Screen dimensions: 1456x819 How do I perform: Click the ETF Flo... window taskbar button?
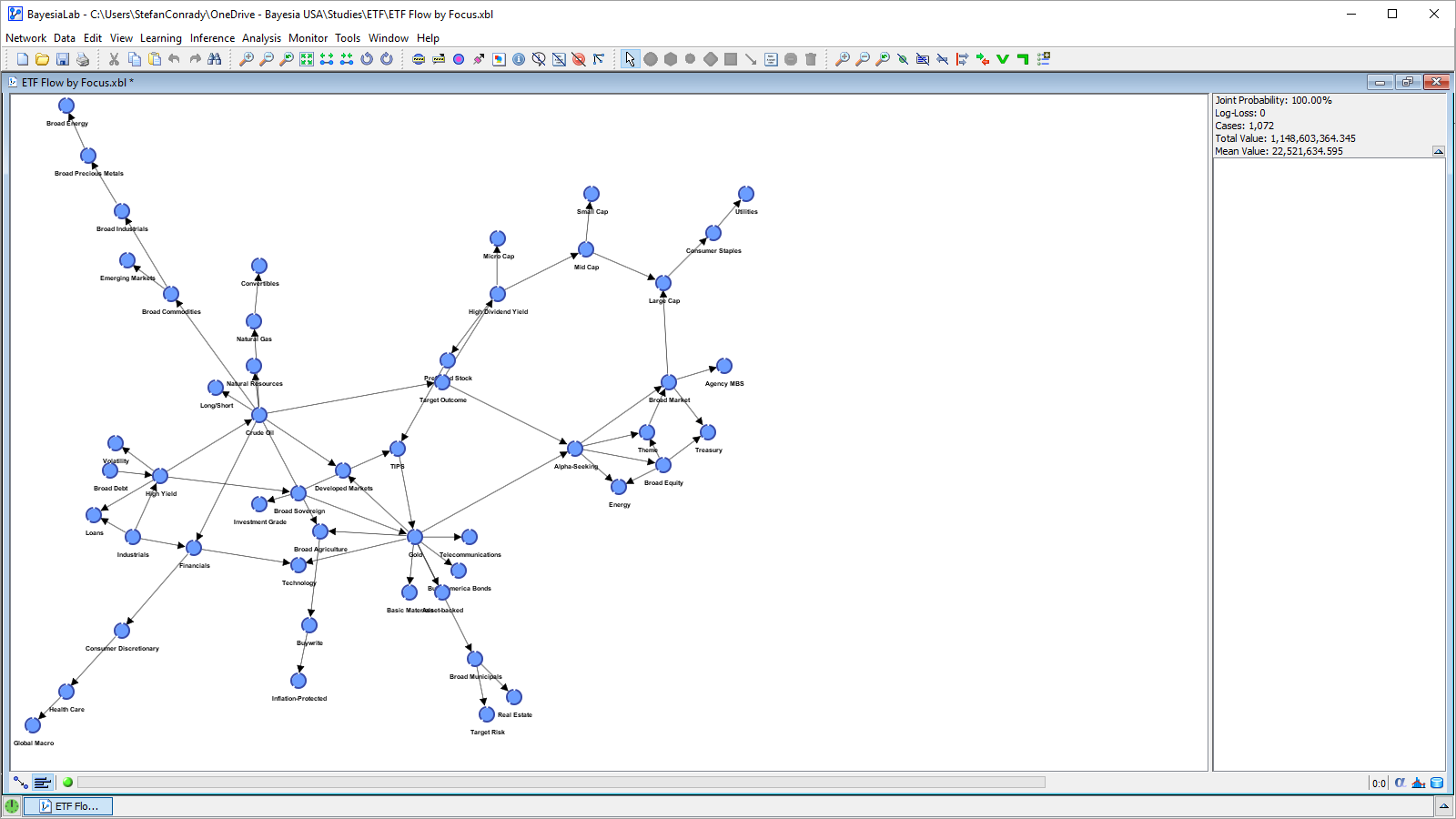[68, 806]
